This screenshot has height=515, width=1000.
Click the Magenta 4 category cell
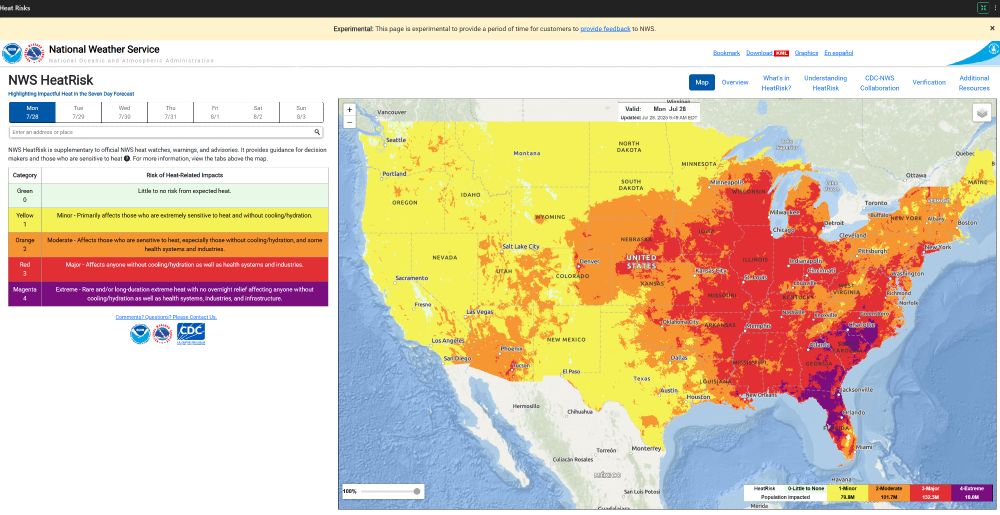point(25,293)
